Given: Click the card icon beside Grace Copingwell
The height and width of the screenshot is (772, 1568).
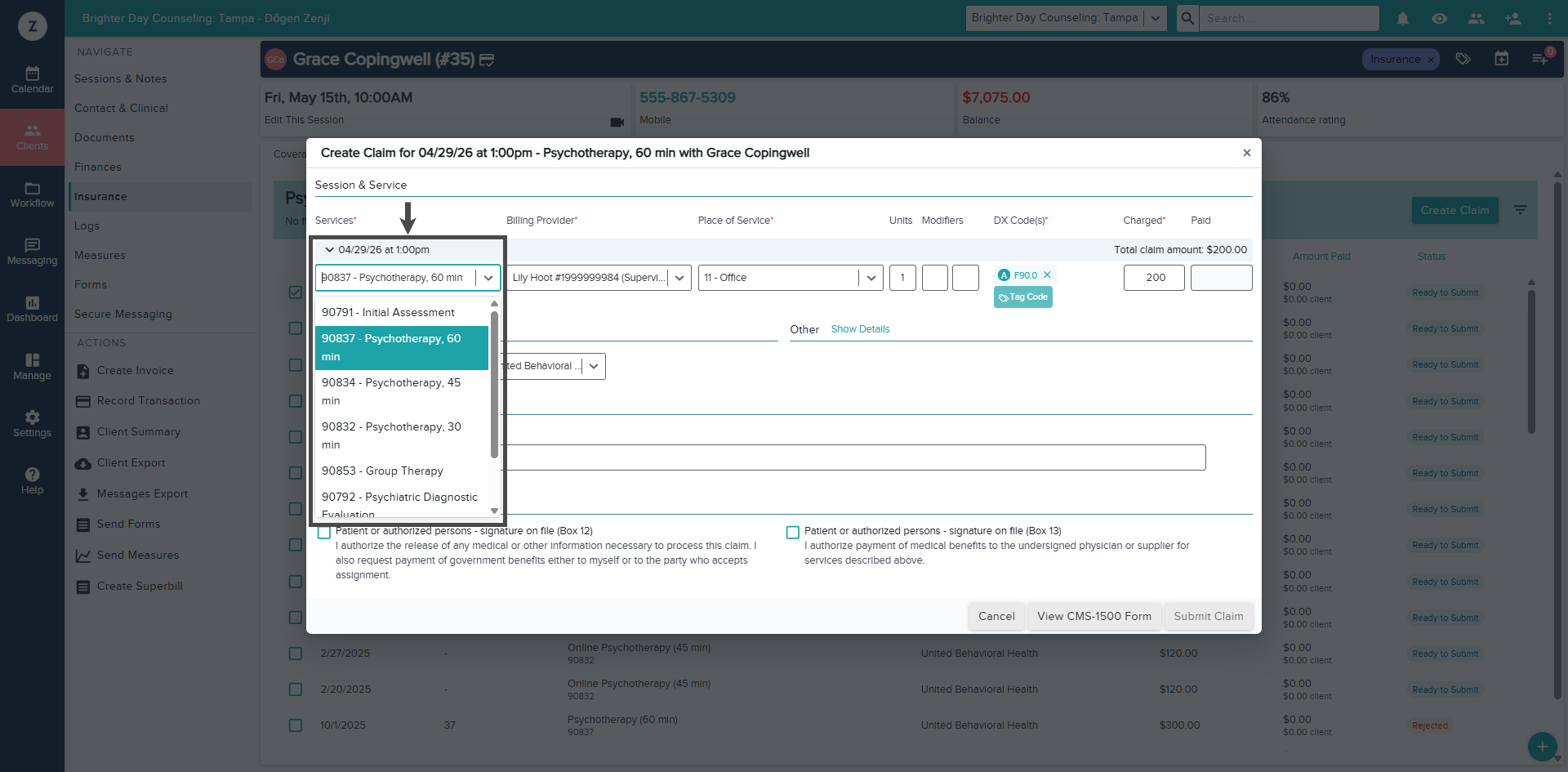Looking at the screenshot, I should coord(487,60).
